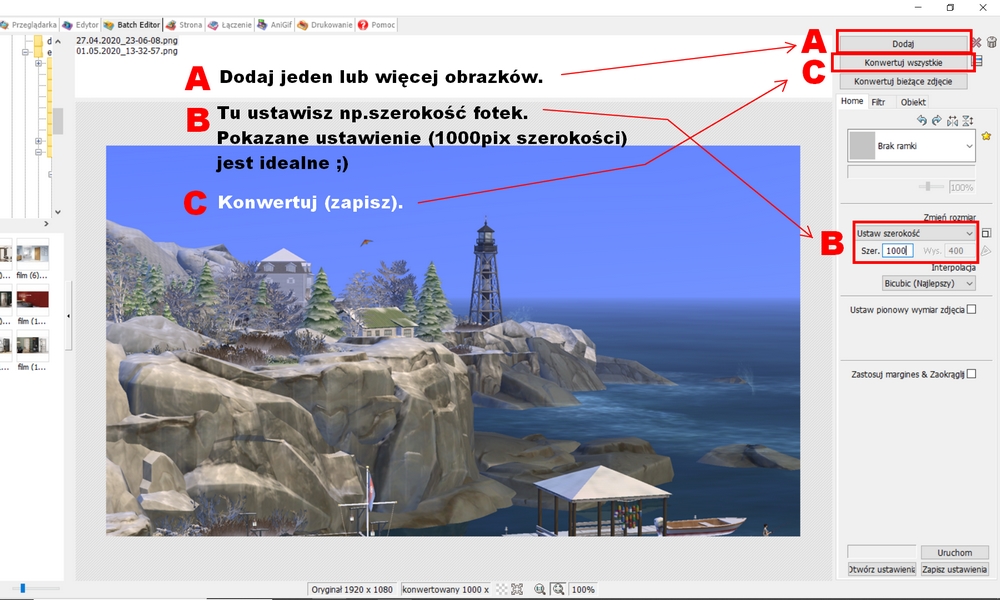Screen dimensions: 1000x600
Task: Rotate image counter-clockwise with the left arrow icon
Action: (921, 120)
